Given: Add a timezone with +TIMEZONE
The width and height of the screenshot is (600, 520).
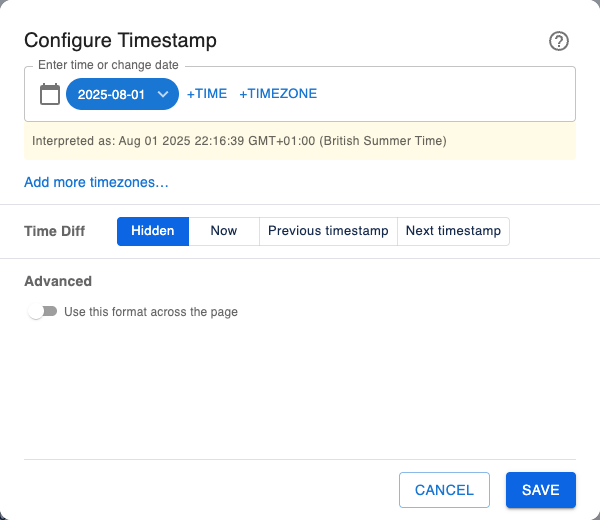Looking at the screenshot, I should pos(278,94).
